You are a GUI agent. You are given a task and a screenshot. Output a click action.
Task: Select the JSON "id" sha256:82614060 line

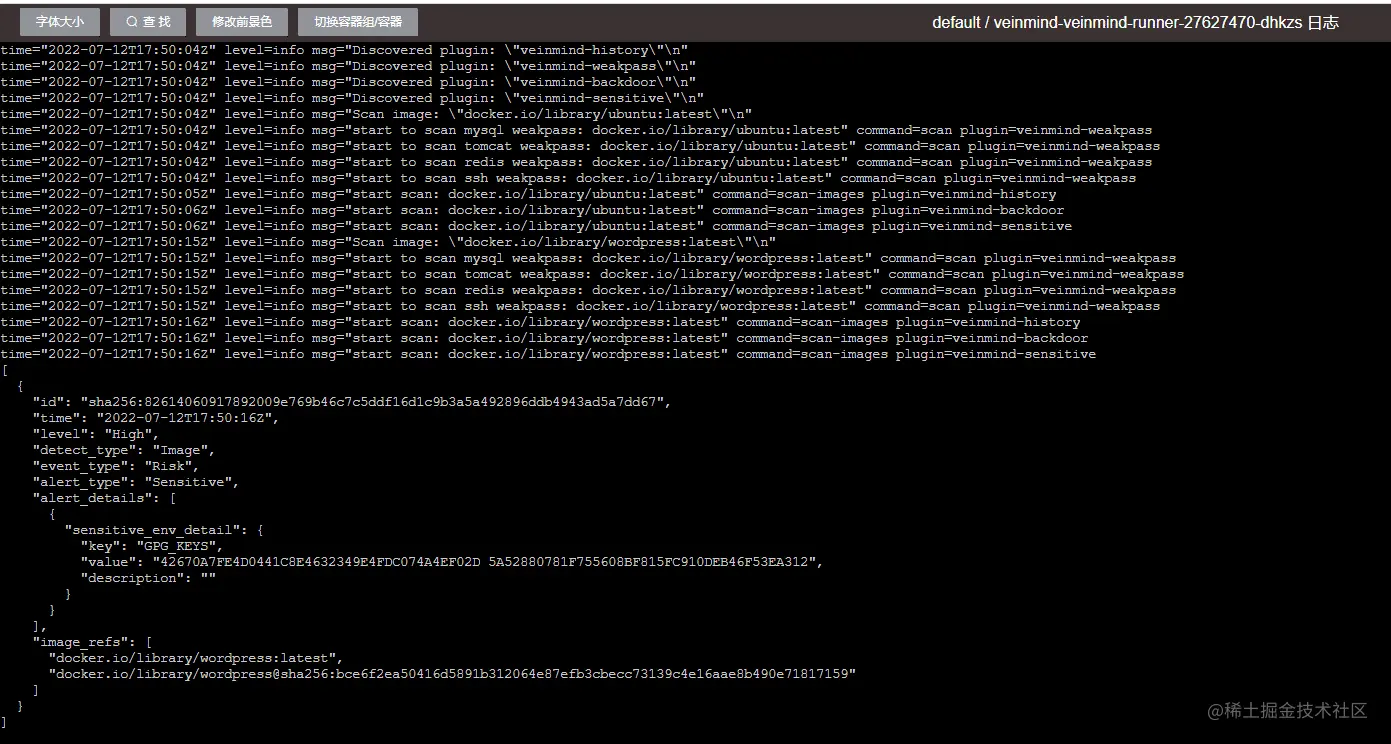pyautogui.click(x=352, y=402)
